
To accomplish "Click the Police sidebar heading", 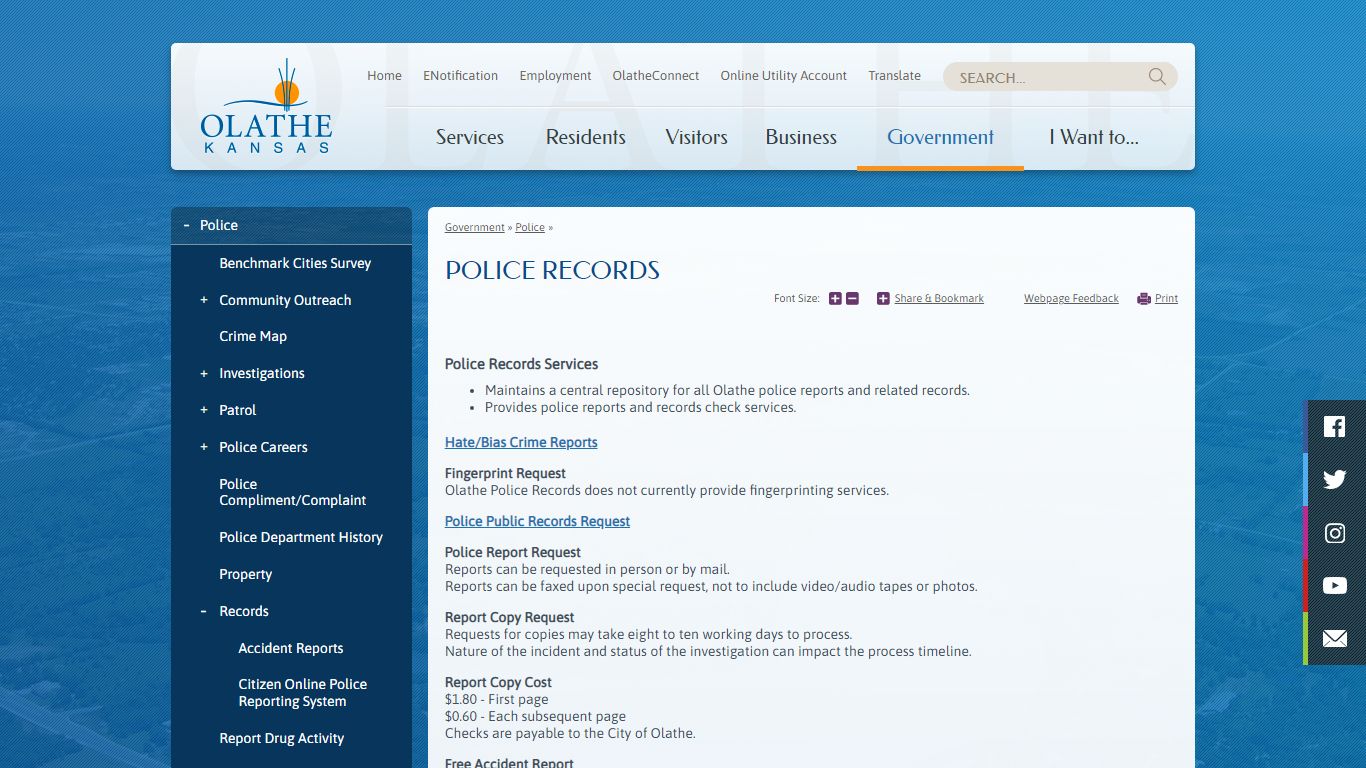I will pos(219,226).
